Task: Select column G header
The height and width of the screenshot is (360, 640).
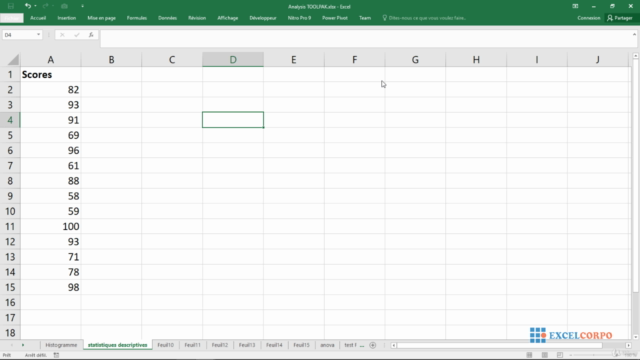Action: coord(415,60)
